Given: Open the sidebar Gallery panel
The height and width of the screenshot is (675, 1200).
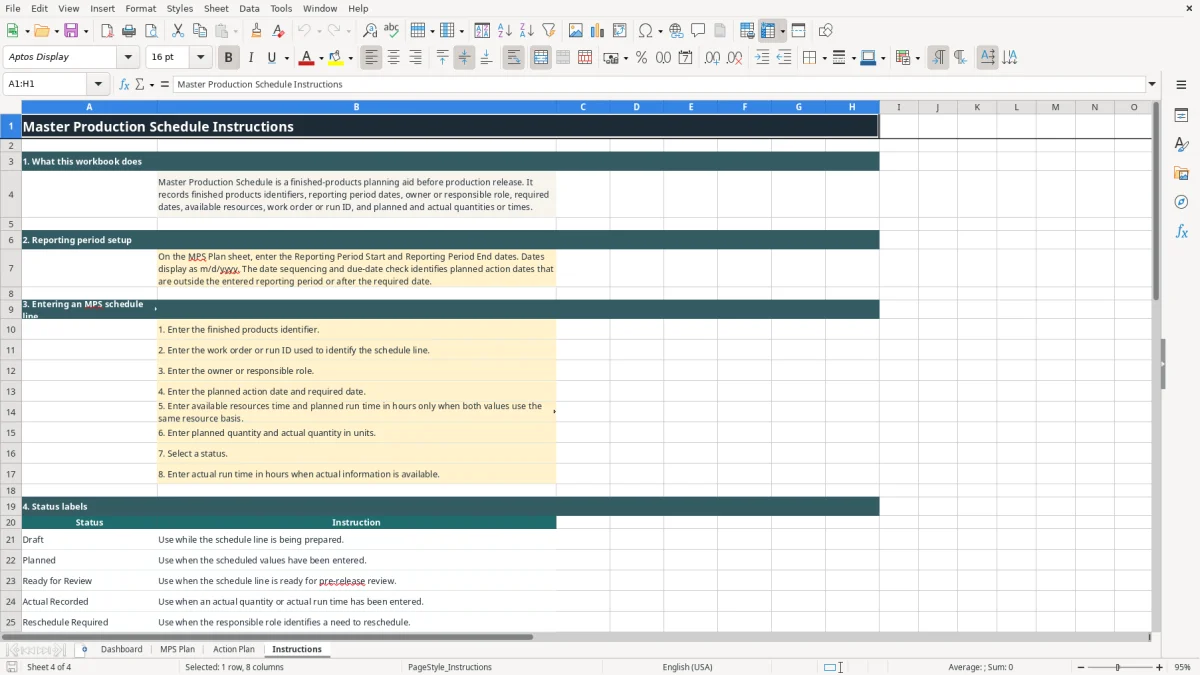Looking at the screenshot, I should 1181,173.
